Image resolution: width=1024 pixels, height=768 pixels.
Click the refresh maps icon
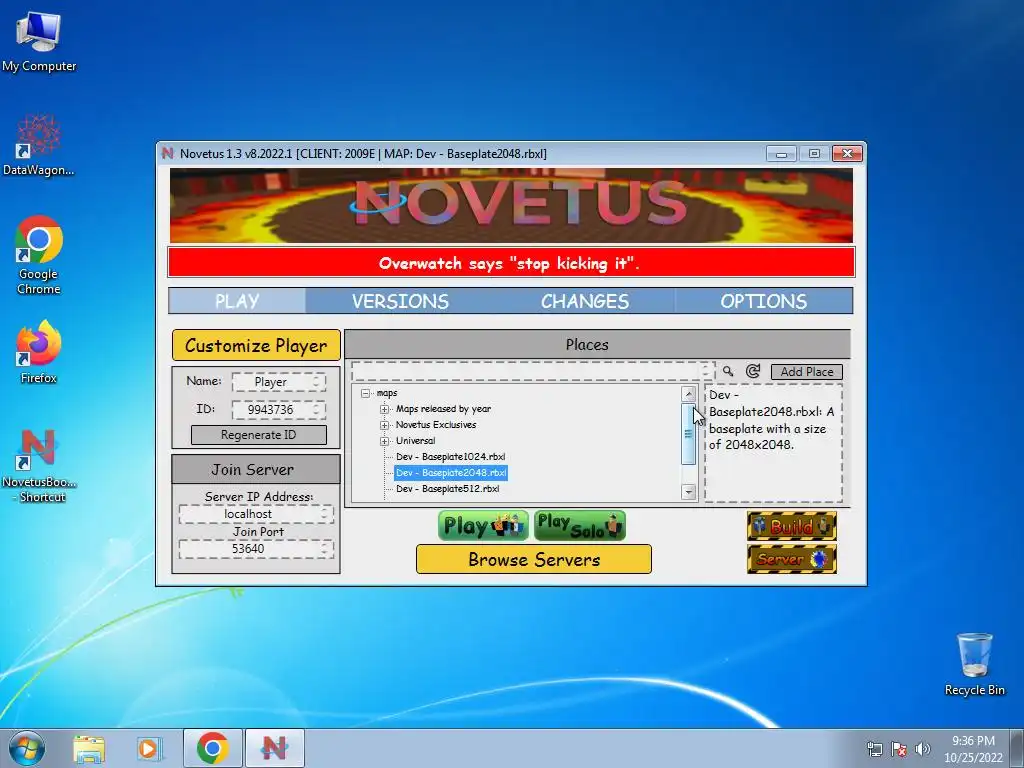point(753,372)
